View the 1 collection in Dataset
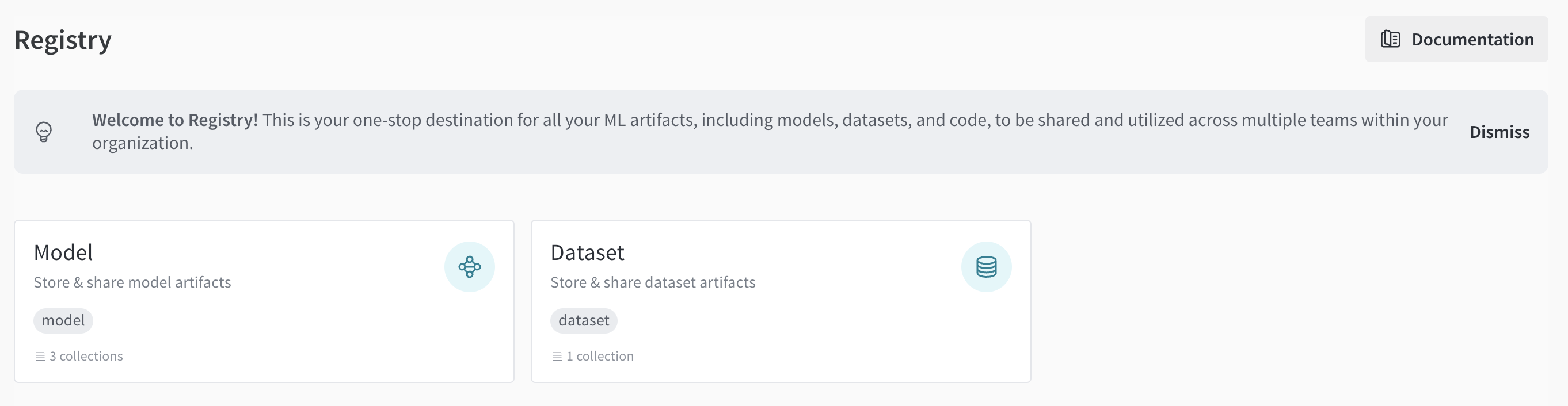This screenshot has width=1568, height=406. click(x=600, y=356)
